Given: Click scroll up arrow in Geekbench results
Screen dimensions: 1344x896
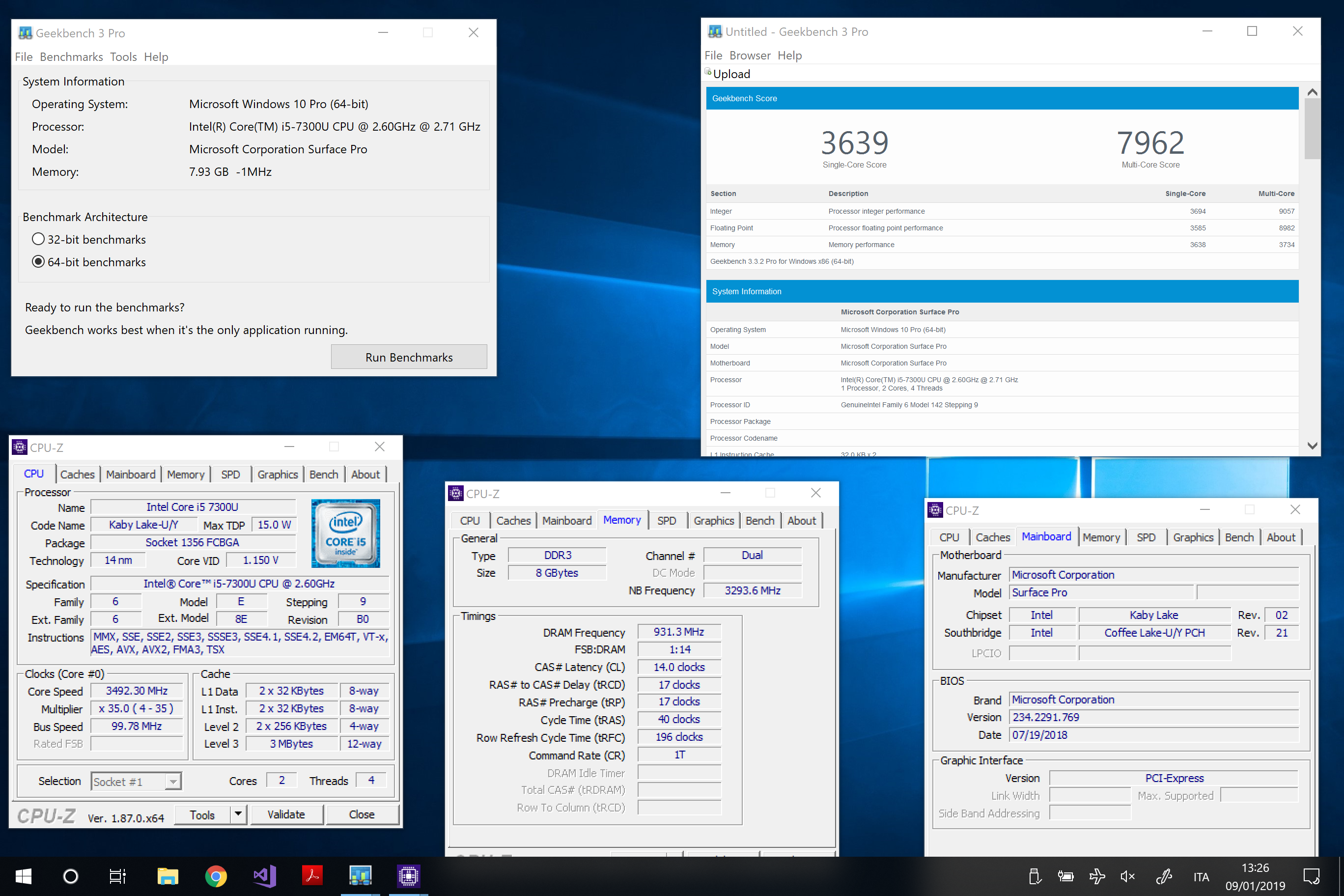Looking at the screenshot, I should click(x=1312, y=92).
